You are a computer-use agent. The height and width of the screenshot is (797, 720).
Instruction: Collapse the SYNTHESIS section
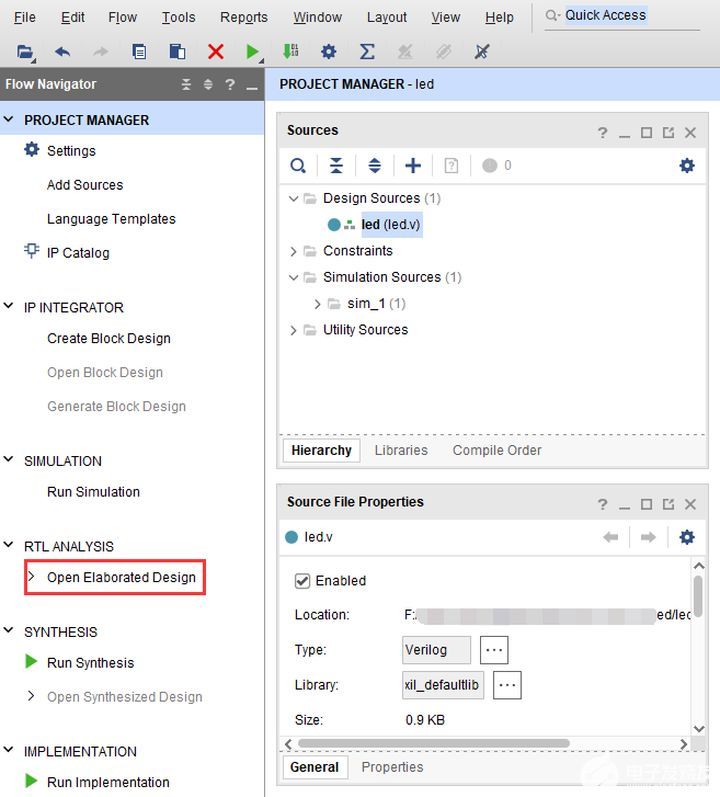[x=8, y=630]
